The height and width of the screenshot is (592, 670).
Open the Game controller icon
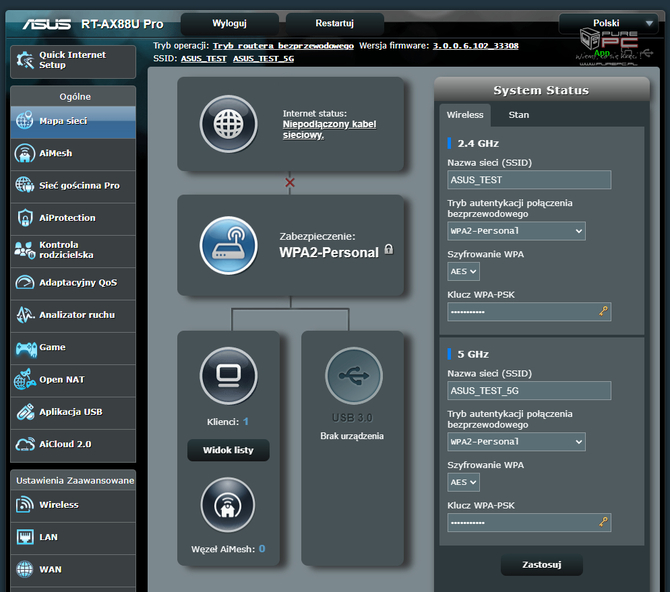point(26,348)
